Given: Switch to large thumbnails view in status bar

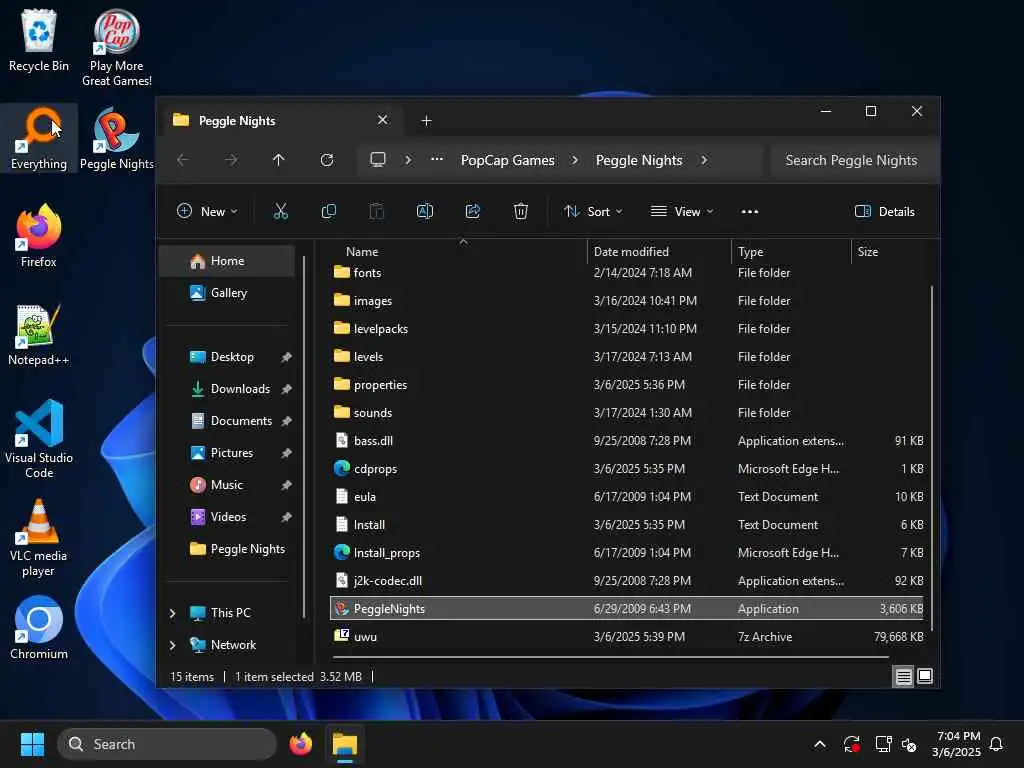Looking at the screenshot, I should 925,676.
